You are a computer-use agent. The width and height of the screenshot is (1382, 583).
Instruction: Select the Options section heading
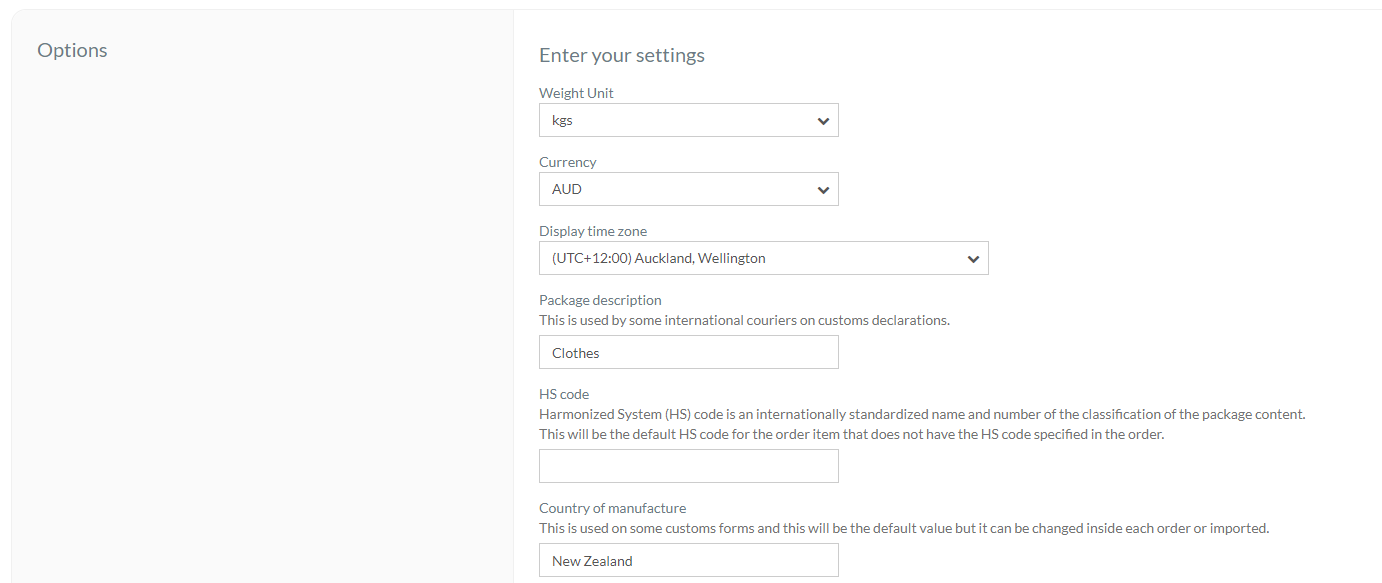(72, 50)
